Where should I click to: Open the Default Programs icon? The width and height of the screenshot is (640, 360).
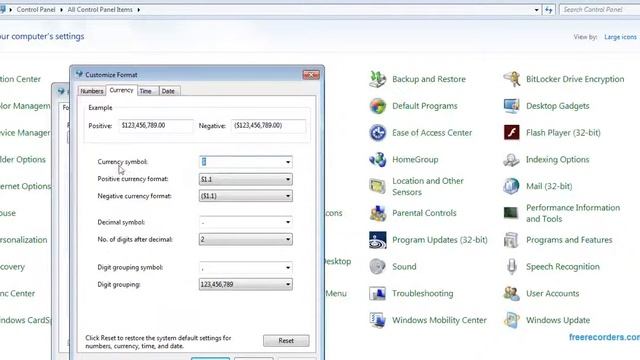point(378,106)
